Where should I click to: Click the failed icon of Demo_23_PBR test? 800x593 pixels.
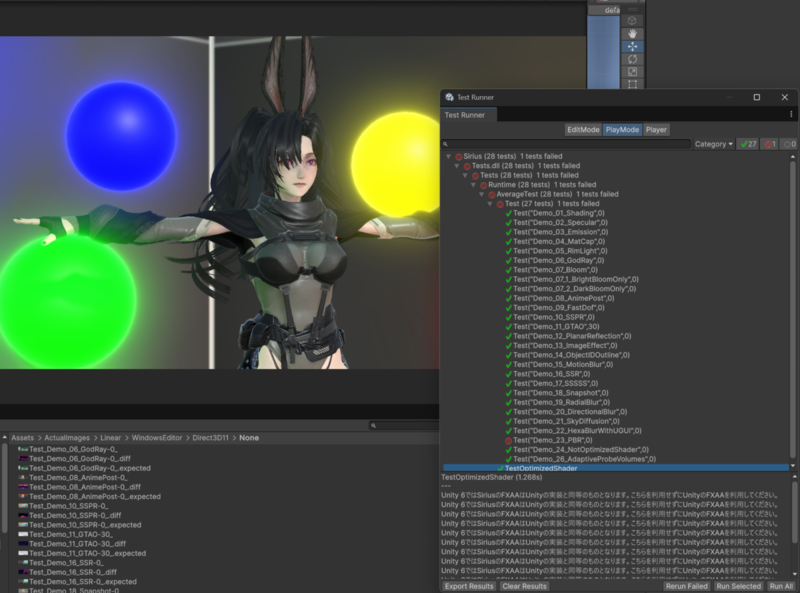pos(509,440)
